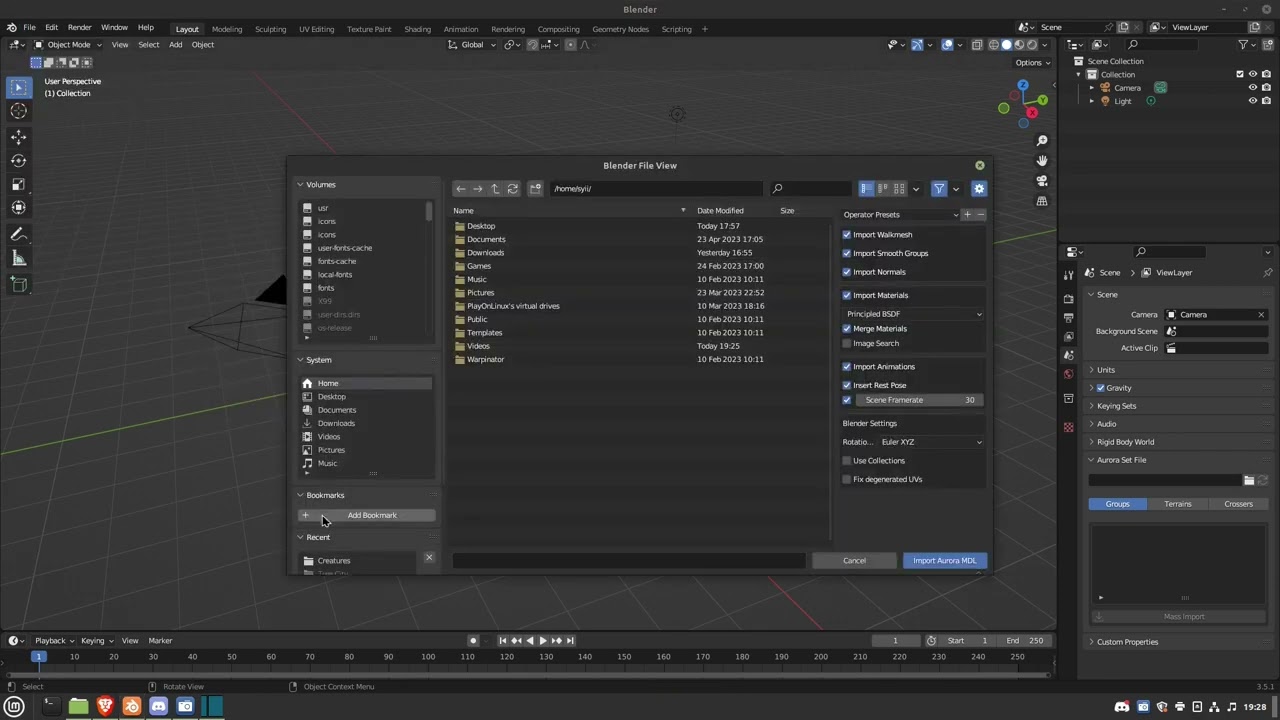
Task: Uncheck Import Animations
Action: 847,367
